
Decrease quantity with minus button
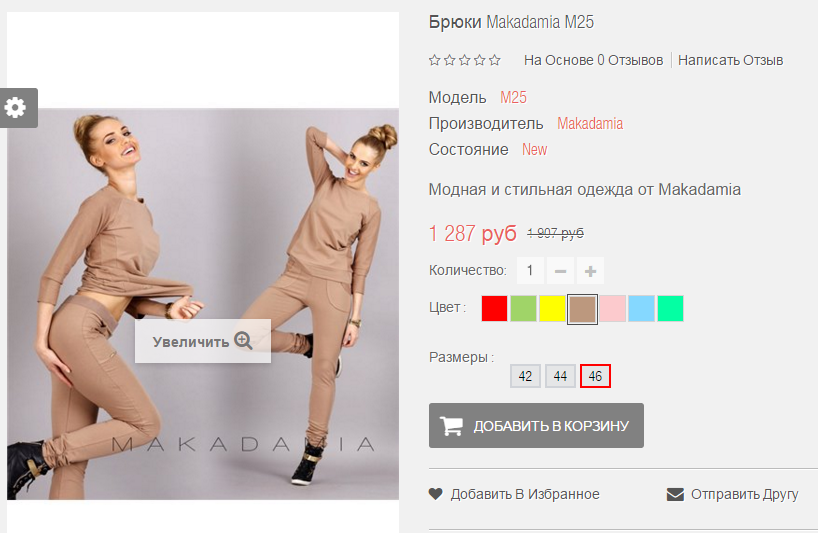560,271
